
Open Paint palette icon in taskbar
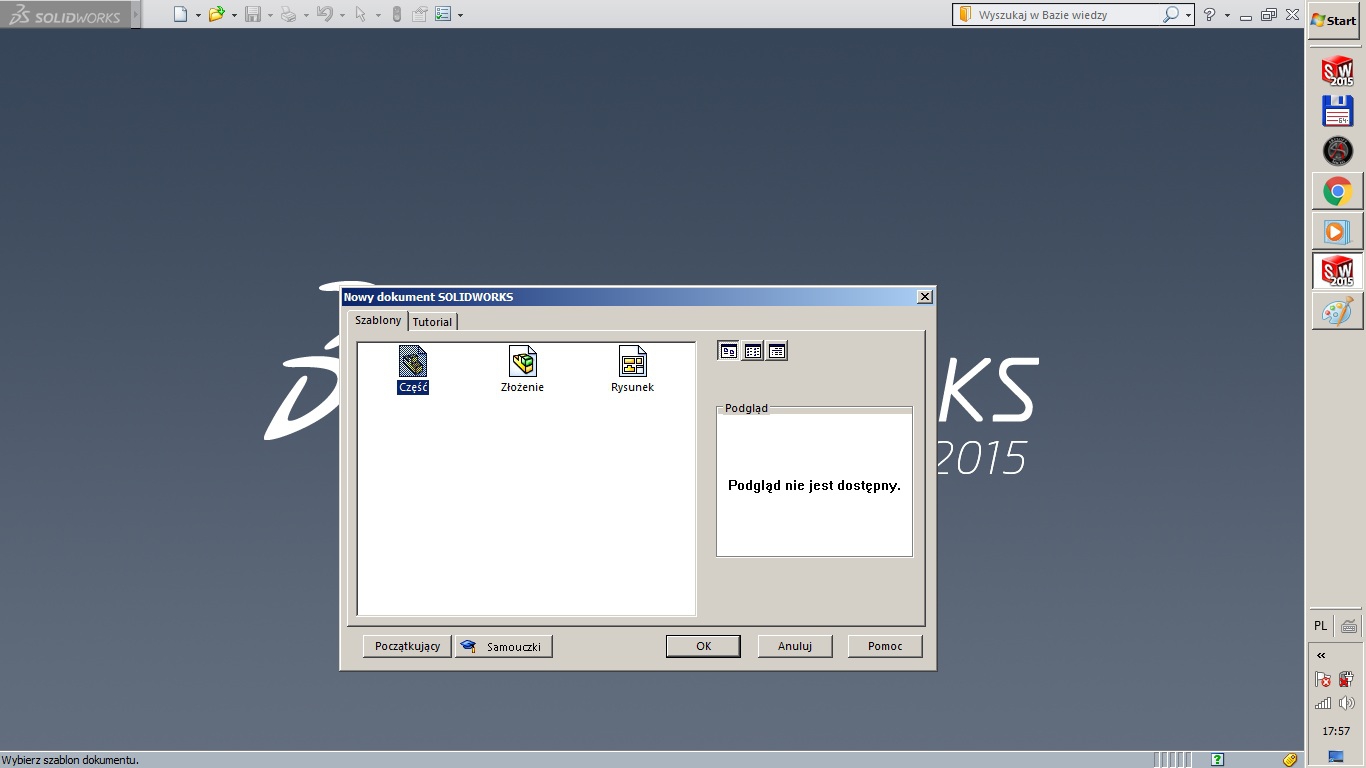(x=1337, y=311)
